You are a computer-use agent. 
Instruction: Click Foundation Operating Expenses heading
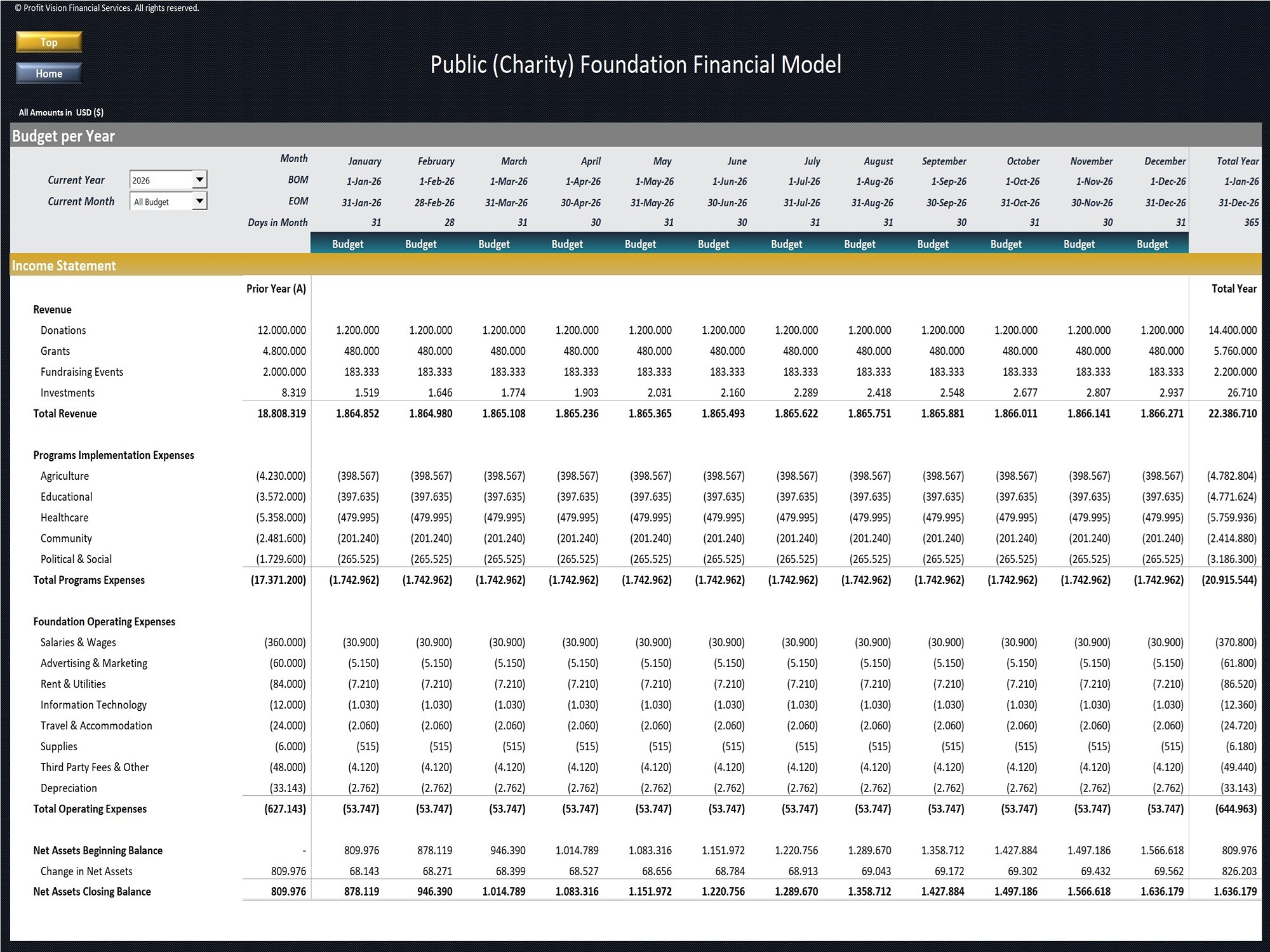pyautogui.click(x=104, y=622)
